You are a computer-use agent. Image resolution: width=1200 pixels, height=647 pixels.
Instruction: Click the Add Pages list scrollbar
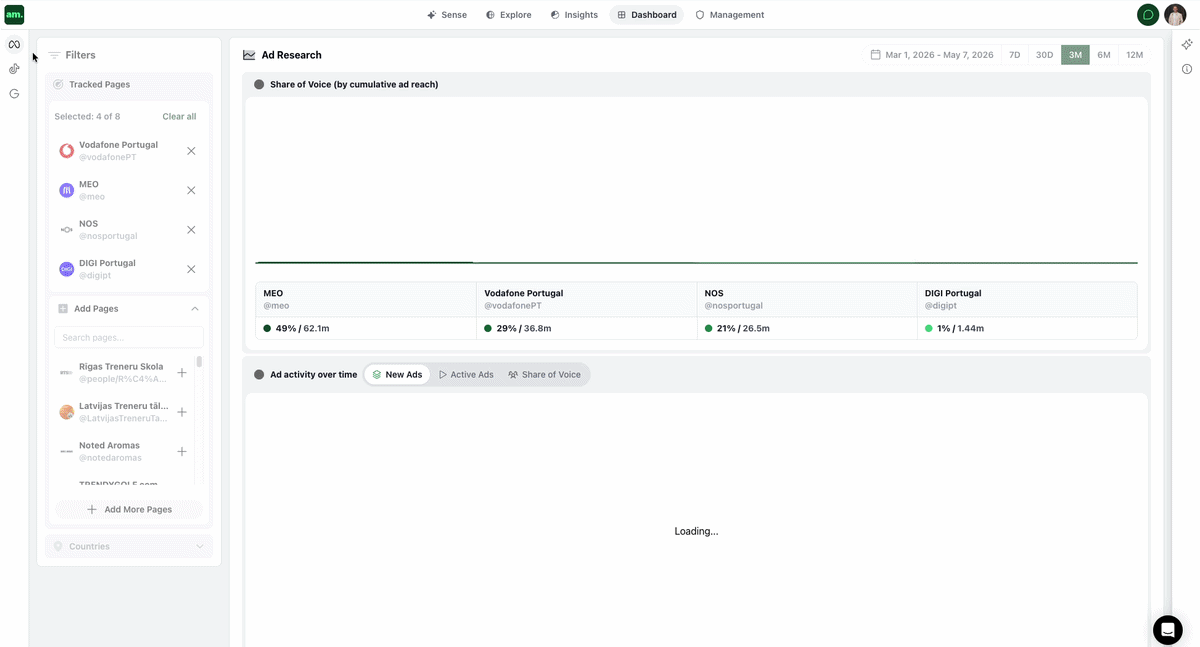pyautogui.click(x=199, y=362)
